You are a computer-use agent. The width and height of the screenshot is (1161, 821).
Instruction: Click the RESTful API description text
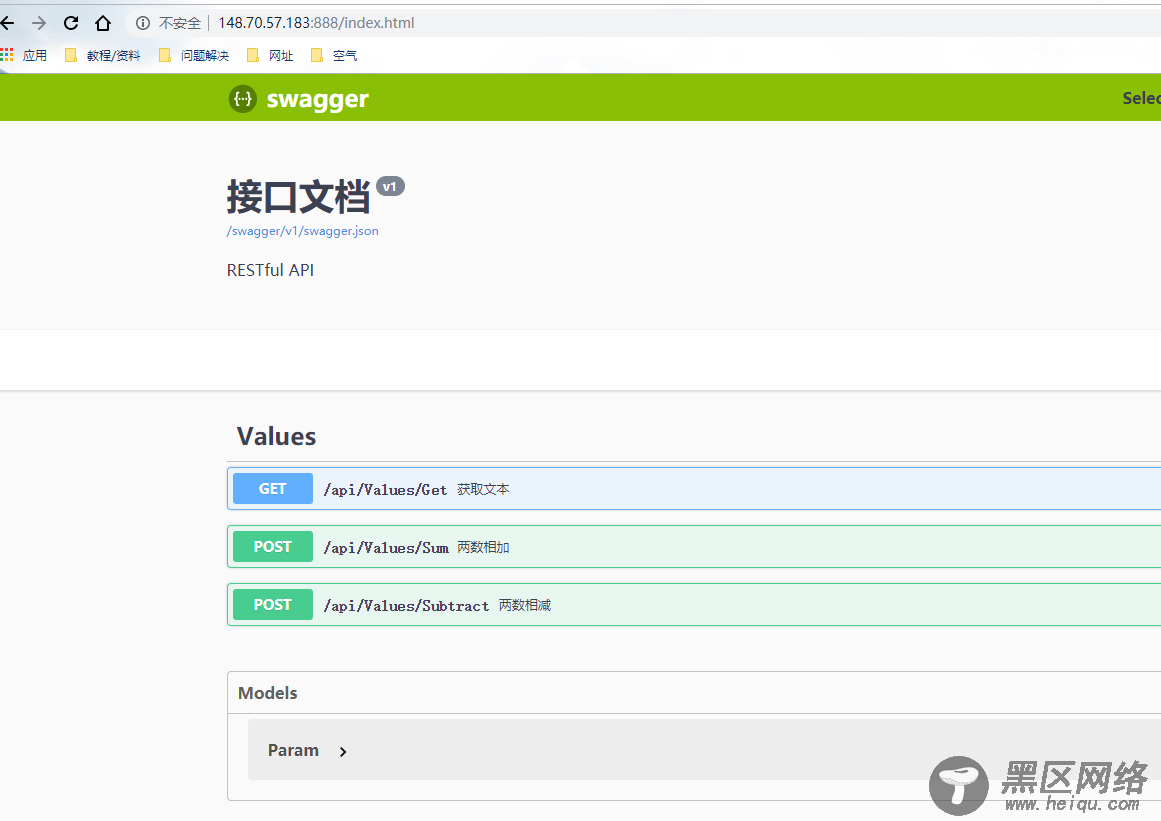pos(270,270)
